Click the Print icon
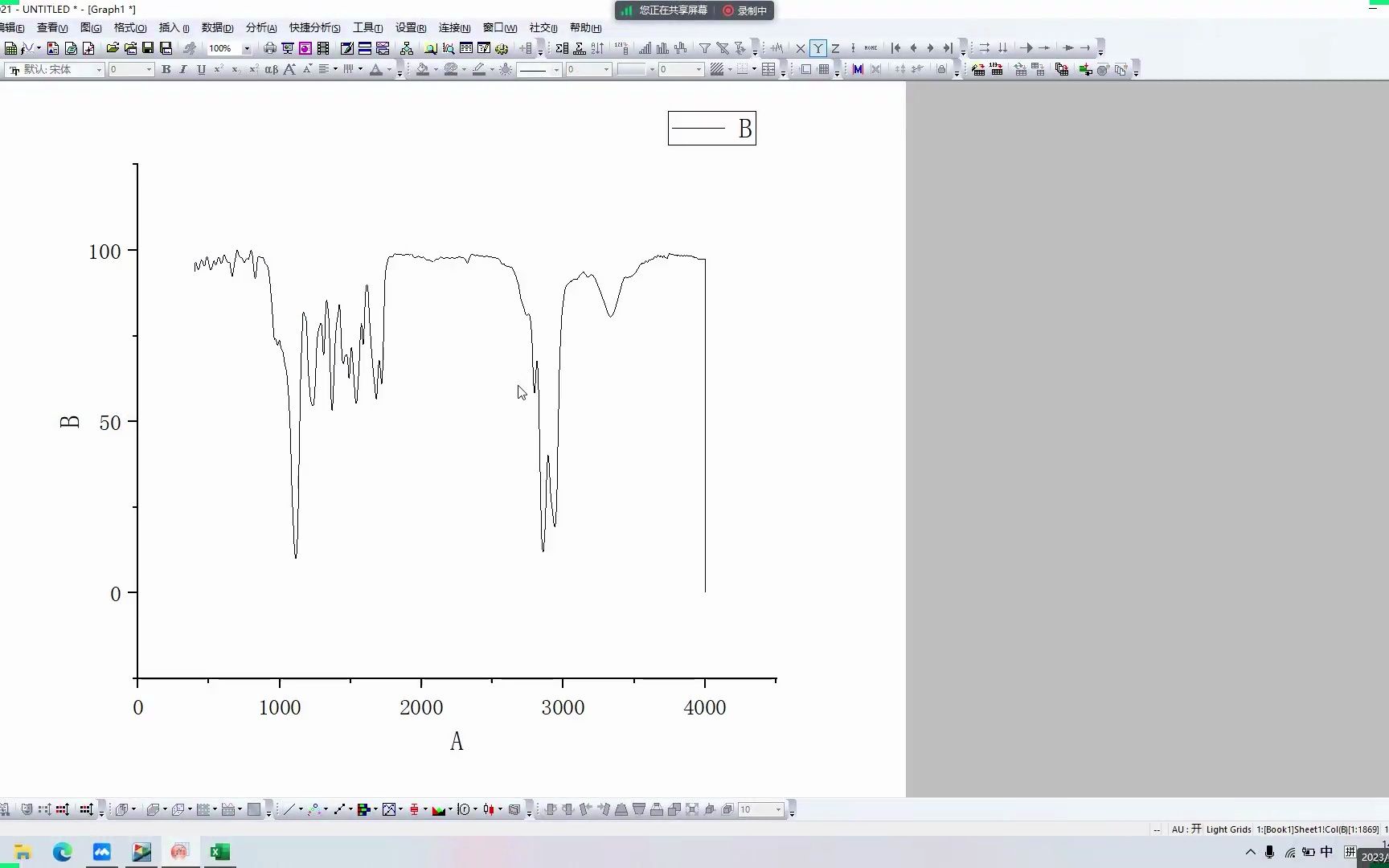The height and width of the screenshot is (868, 1389). pos(270,48)
